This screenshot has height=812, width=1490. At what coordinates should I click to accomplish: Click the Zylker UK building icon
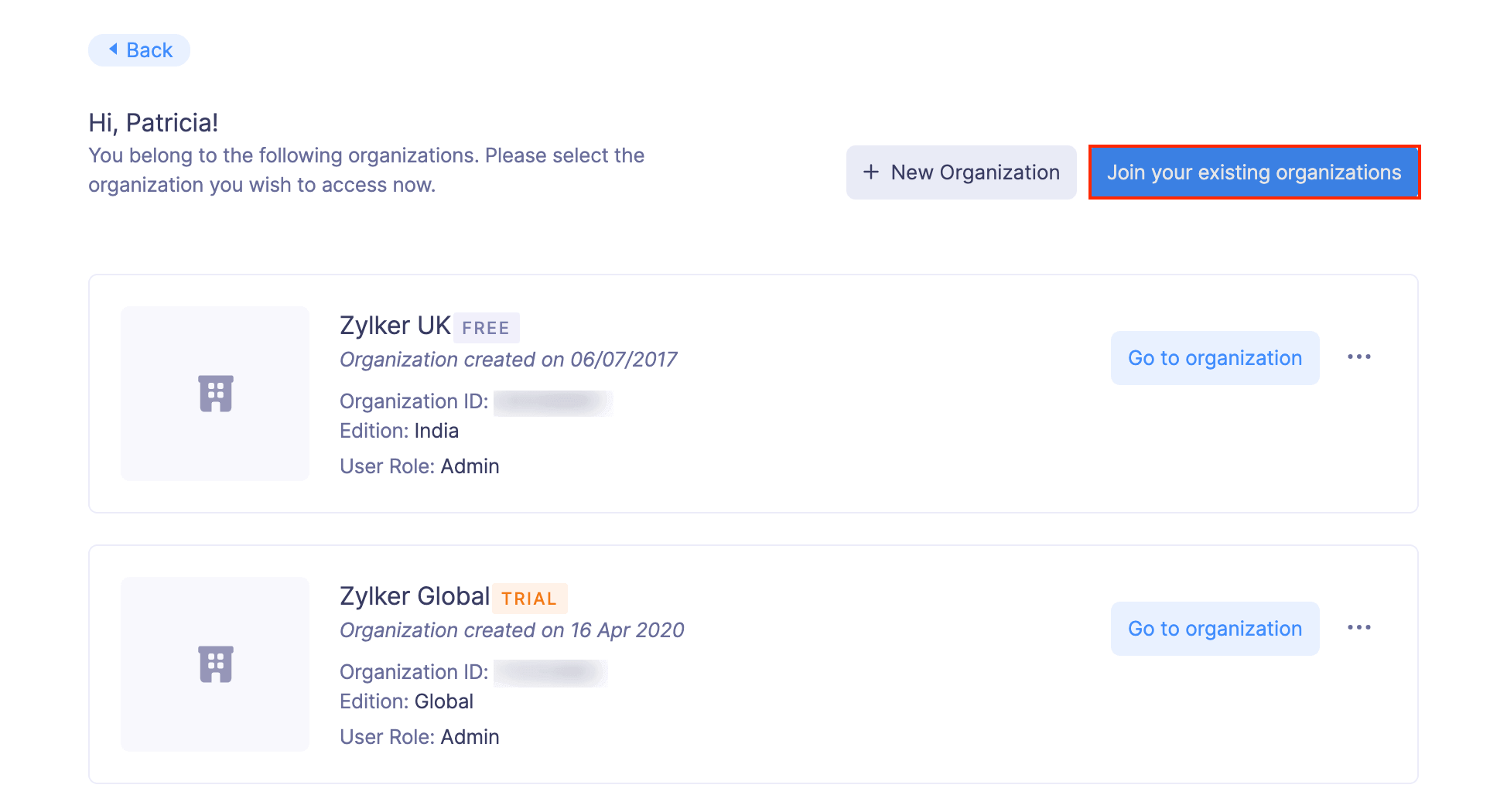click(215, 394)
